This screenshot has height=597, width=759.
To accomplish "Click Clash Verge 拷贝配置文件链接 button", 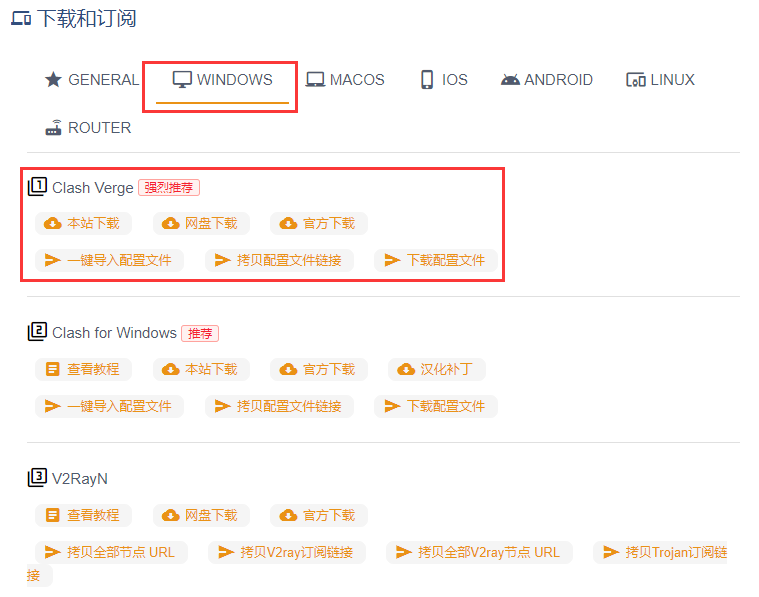I will pyautogui.click(x=279, y=260).
